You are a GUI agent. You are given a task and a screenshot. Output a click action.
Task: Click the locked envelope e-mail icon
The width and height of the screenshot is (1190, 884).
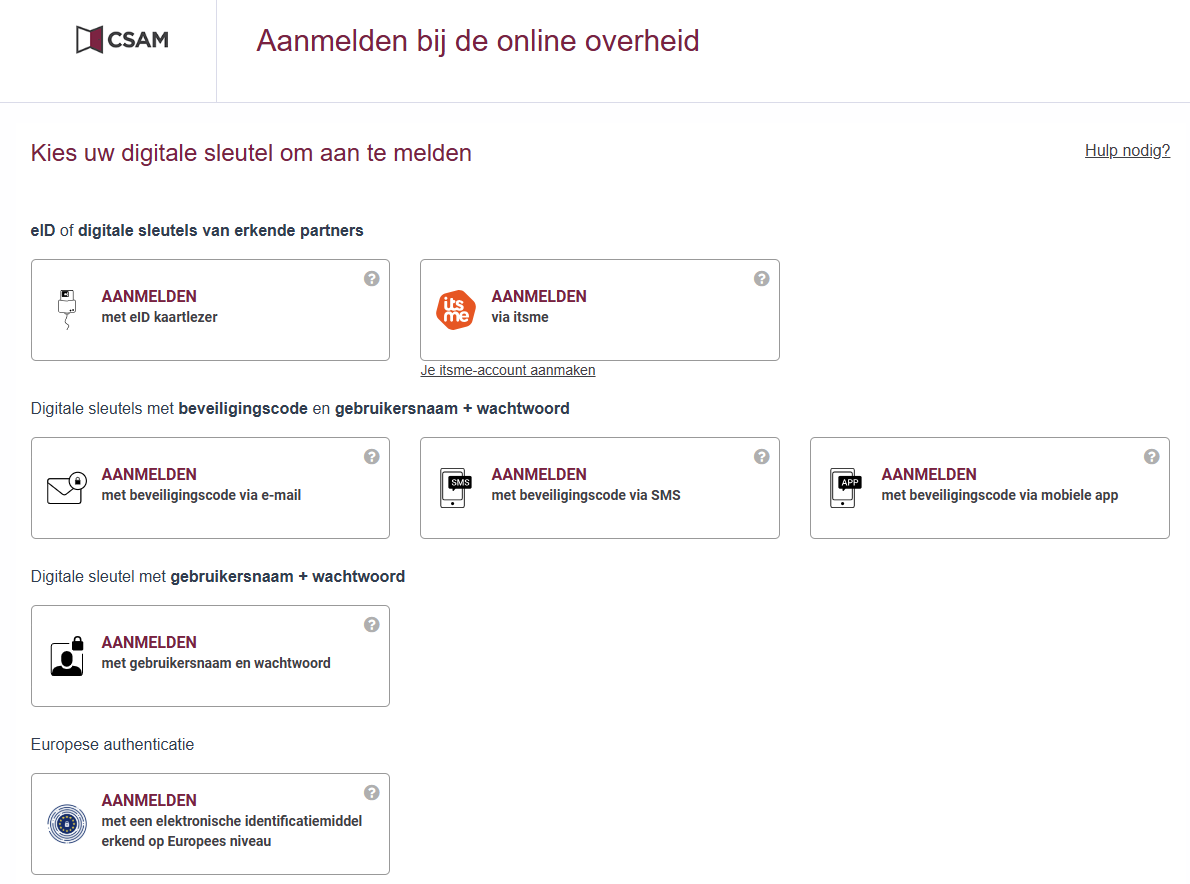[x=67, y=487]
